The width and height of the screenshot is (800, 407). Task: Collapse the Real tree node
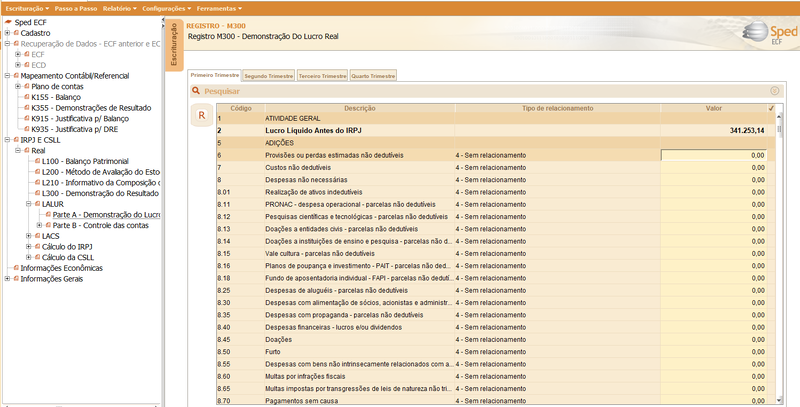coord(18,150)
